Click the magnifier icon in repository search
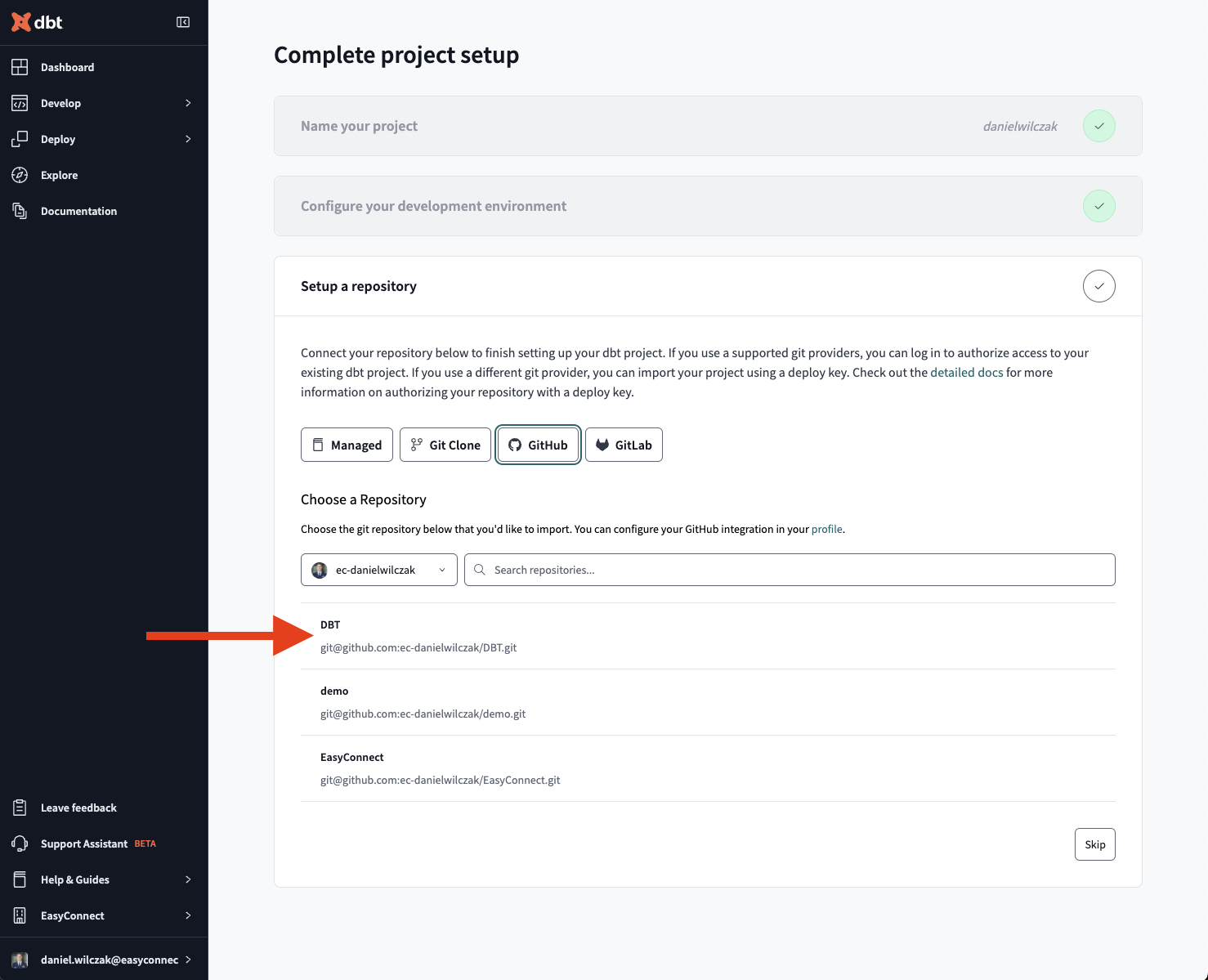The image size is (1208, 980). (480, 570)
